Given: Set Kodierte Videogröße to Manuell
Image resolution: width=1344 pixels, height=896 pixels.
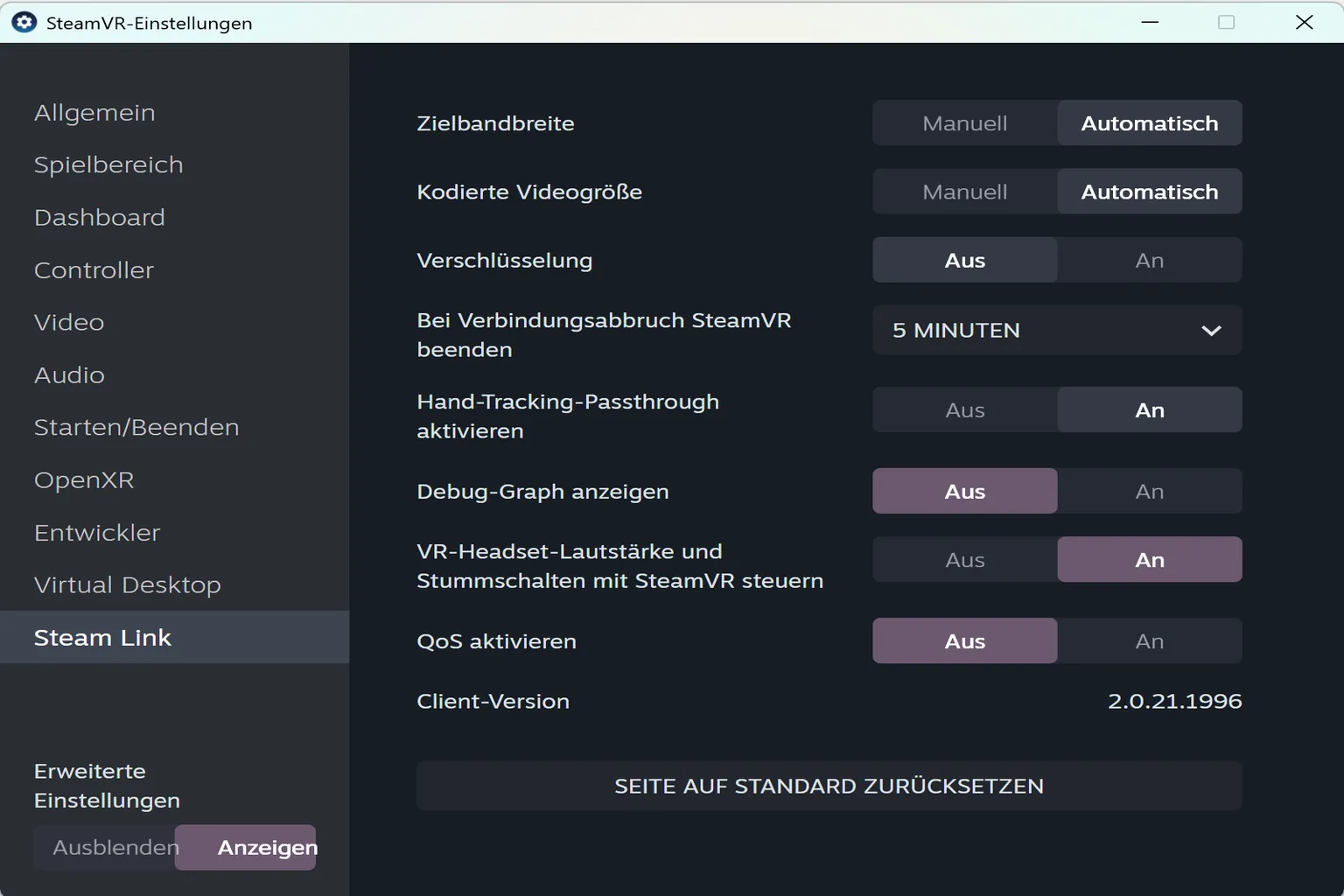Looking at the screenshot, I should click(965, 192).
